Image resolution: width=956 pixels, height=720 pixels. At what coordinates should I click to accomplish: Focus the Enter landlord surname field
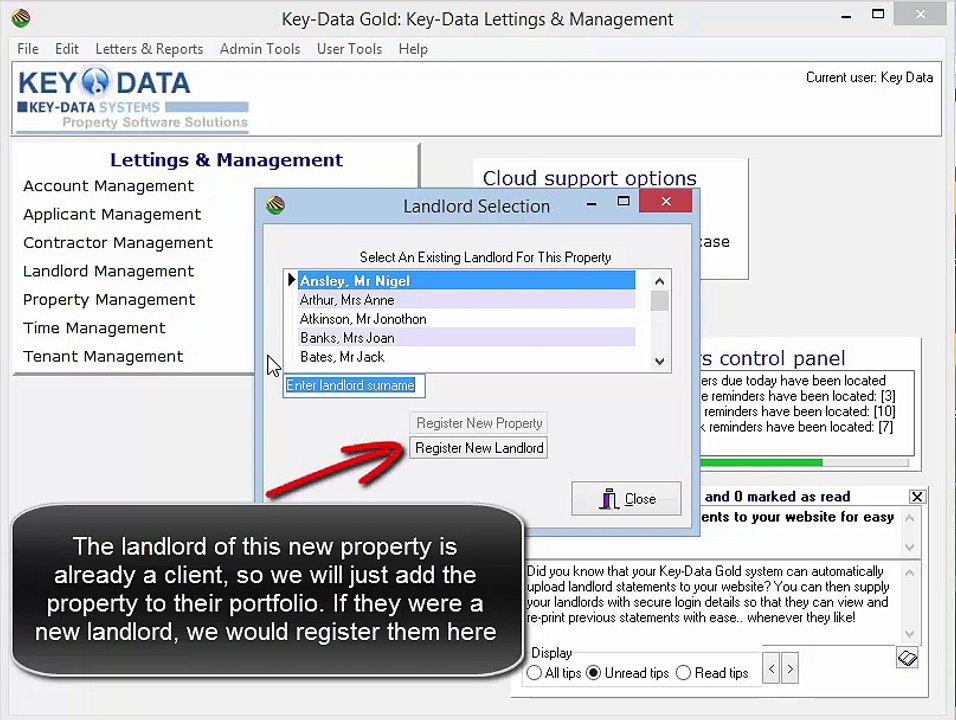pyautogui.click(x=354, y=385)
